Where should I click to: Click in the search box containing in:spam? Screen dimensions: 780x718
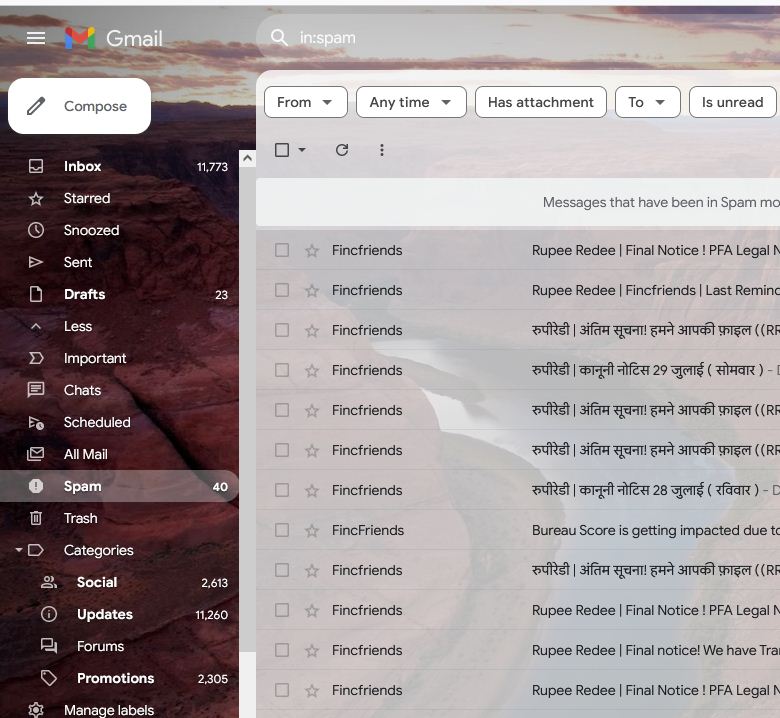[x=500, y=38]
